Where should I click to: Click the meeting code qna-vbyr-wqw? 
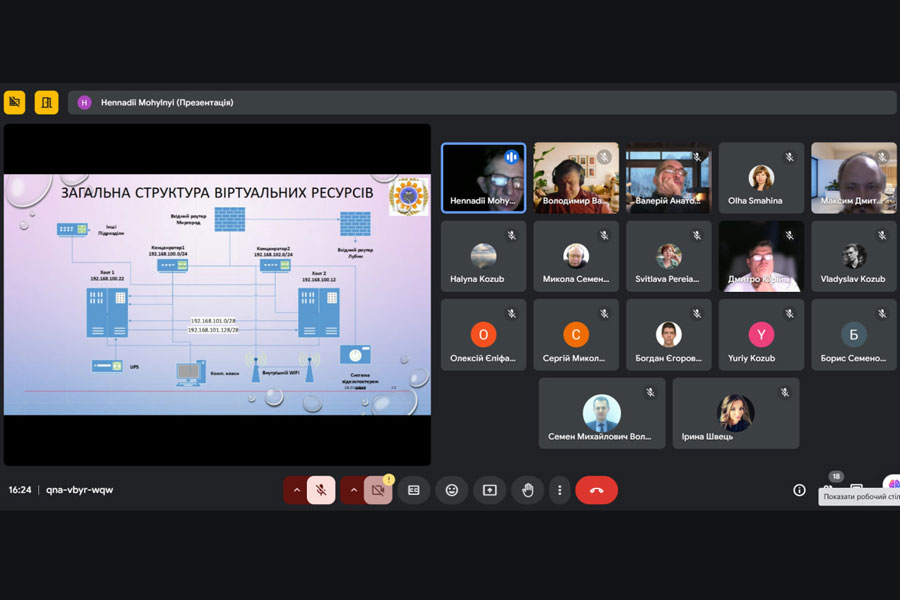(x=79, y=490)
